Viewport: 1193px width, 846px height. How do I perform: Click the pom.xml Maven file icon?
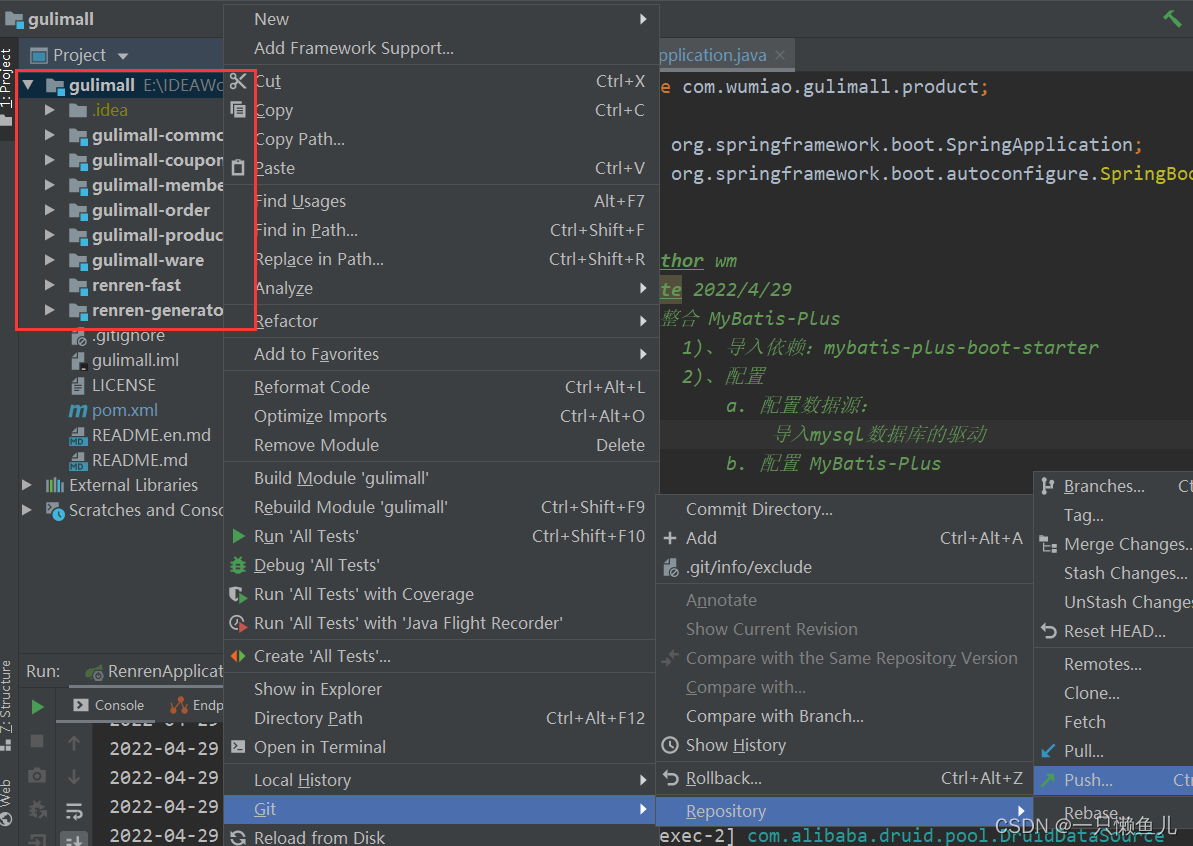click(x=78, y=410)
